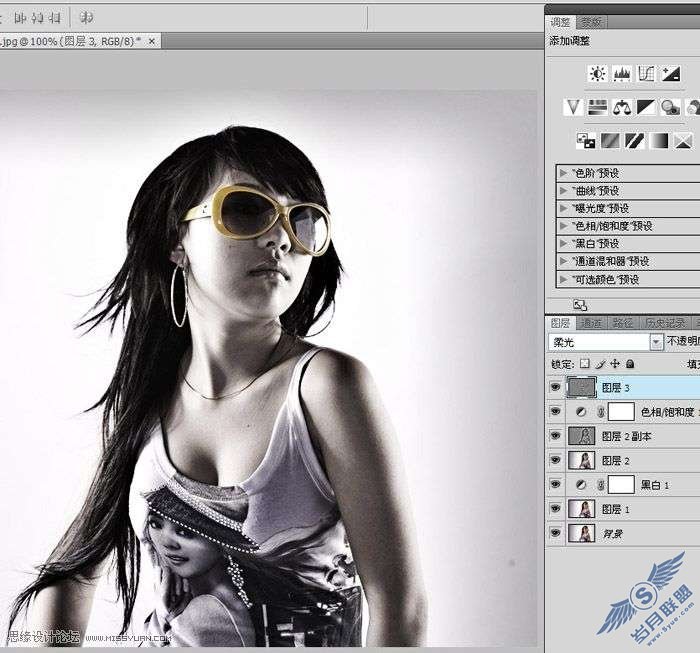Add a Black & White adjustment icon
Screen dimensions: 700x653
point(646,107)
